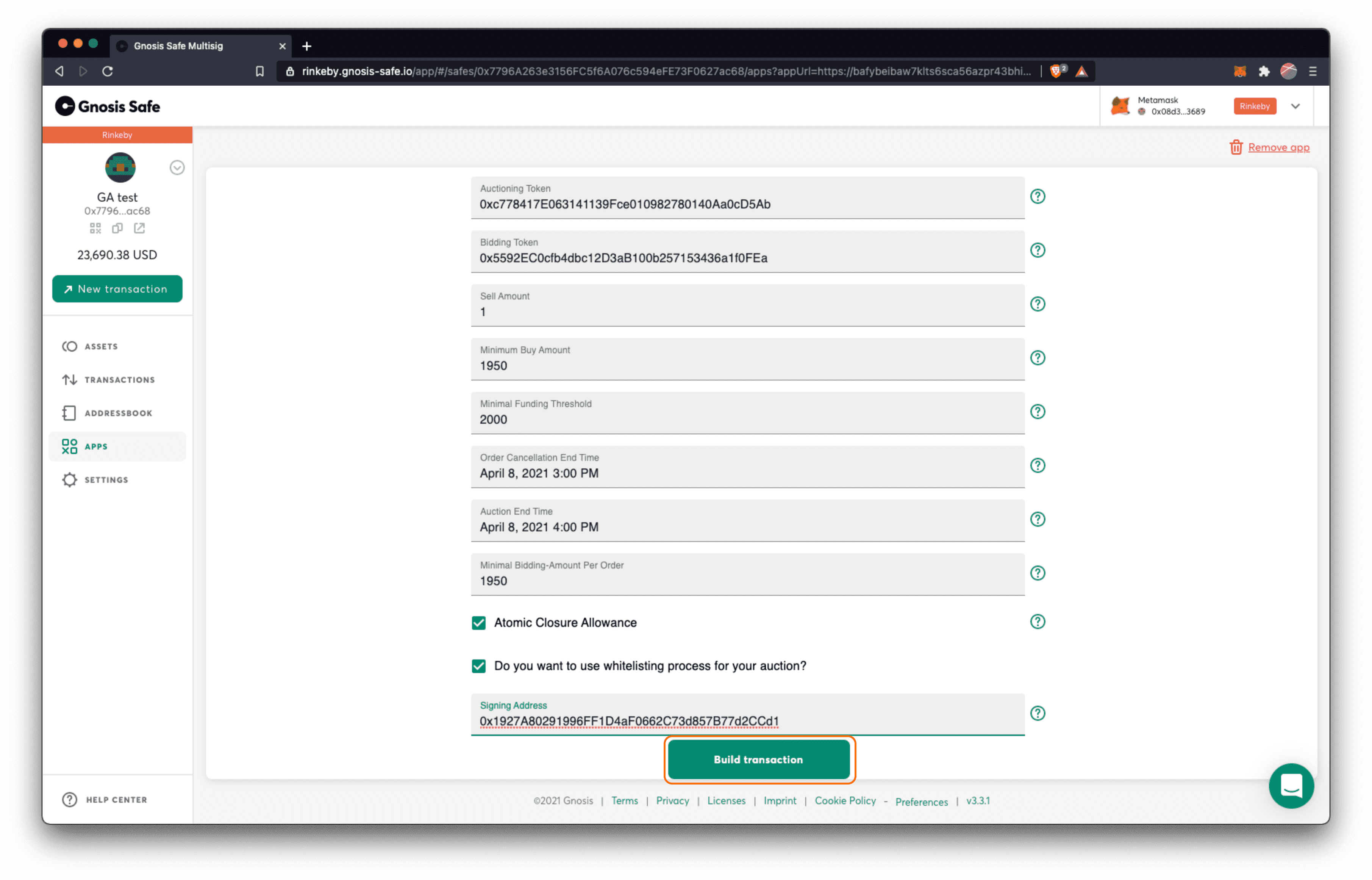Open help tooltip for Sell Amount
Image resolution: width=1372 pixels, height=880 pixels.
pos(1037,304)
